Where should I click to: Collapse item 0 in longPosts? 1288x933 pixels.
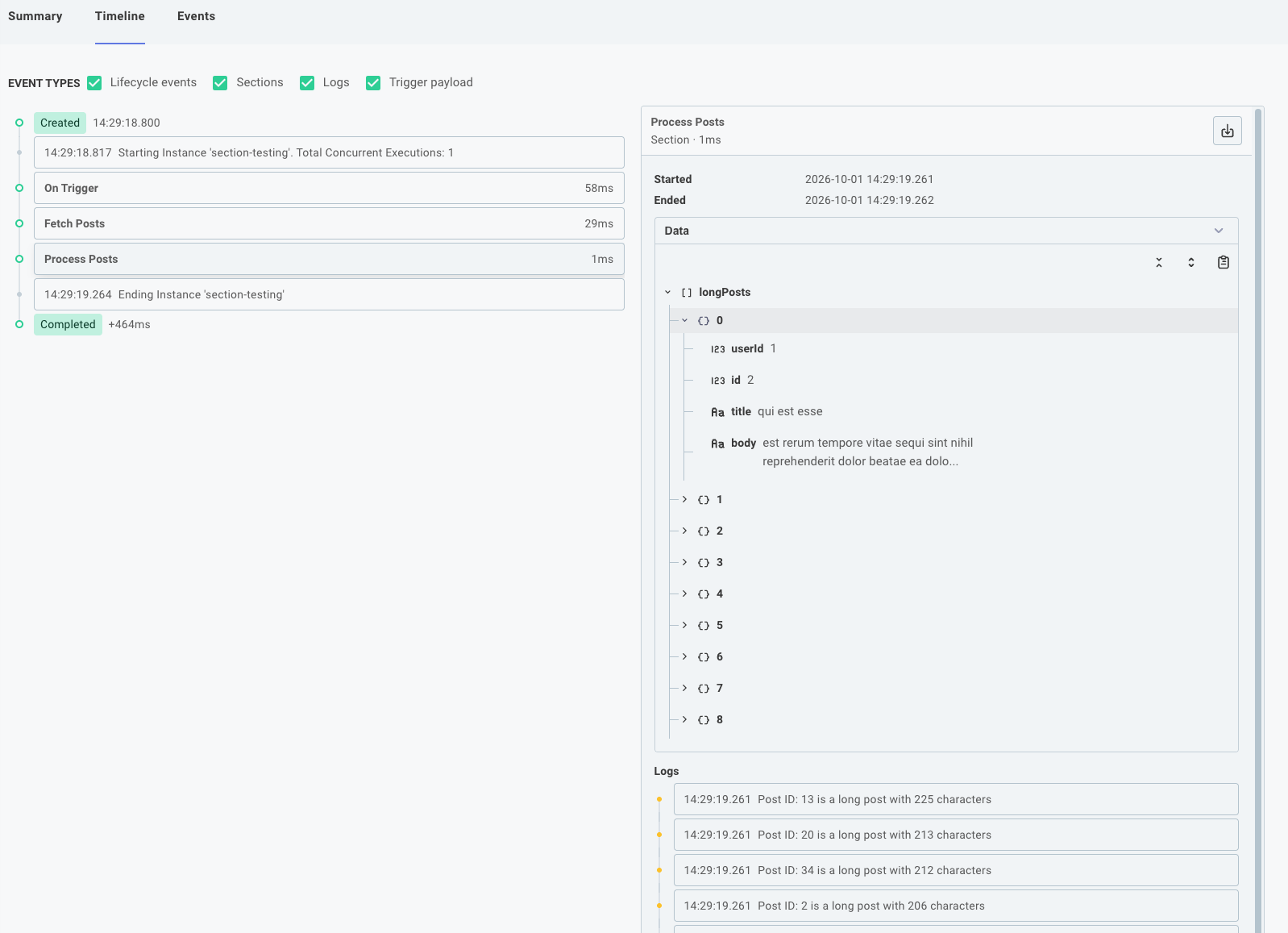click(x=685, y=321)
